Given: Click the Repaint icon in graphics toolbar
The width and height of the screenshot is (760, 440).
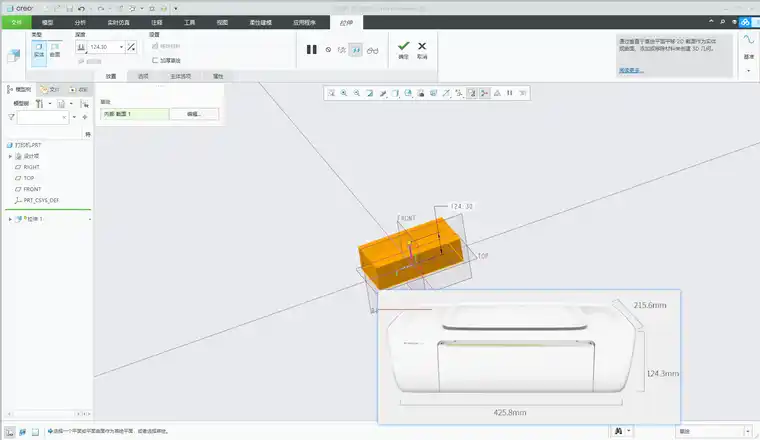Looking at the screenshot, I should pyautogui.click(x=369, y=93).
